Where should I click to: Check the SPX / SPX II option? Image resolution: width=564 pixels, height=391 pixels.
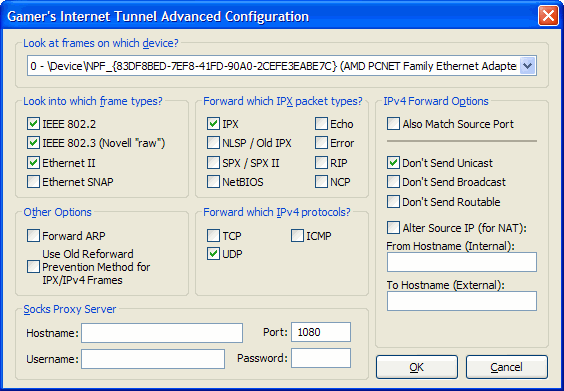pyautogui.click(x=213, y=163)
